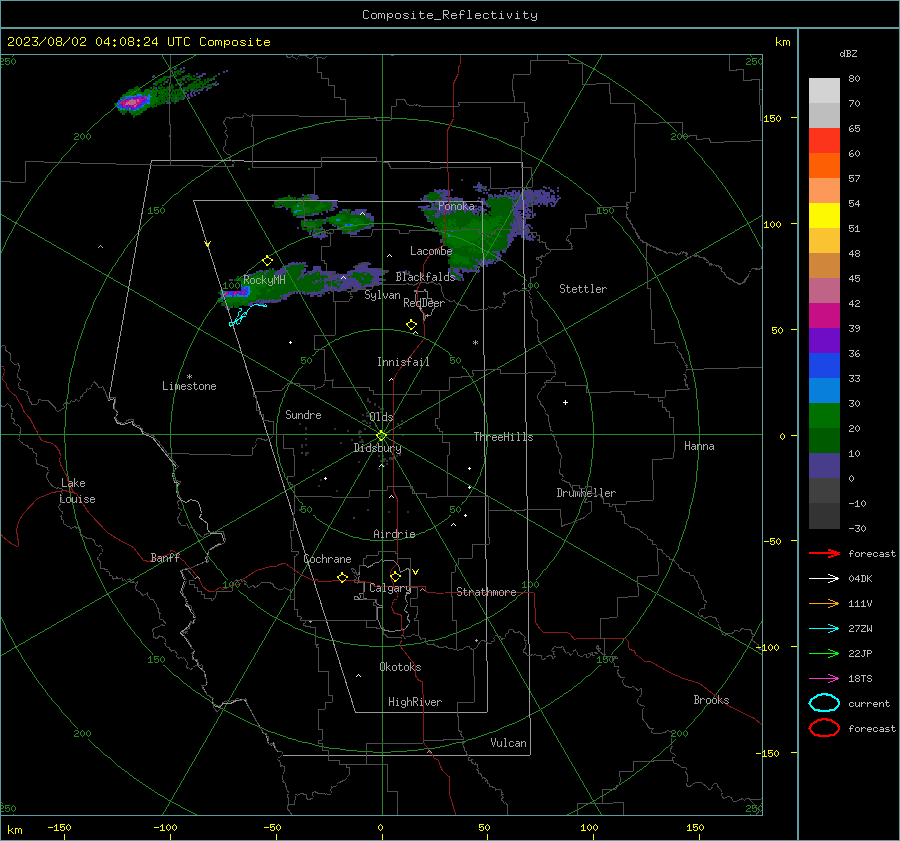Viewport: 900px width, 841px height.
Task: Click the Blackfalds city label
Action: click(425, 277)
